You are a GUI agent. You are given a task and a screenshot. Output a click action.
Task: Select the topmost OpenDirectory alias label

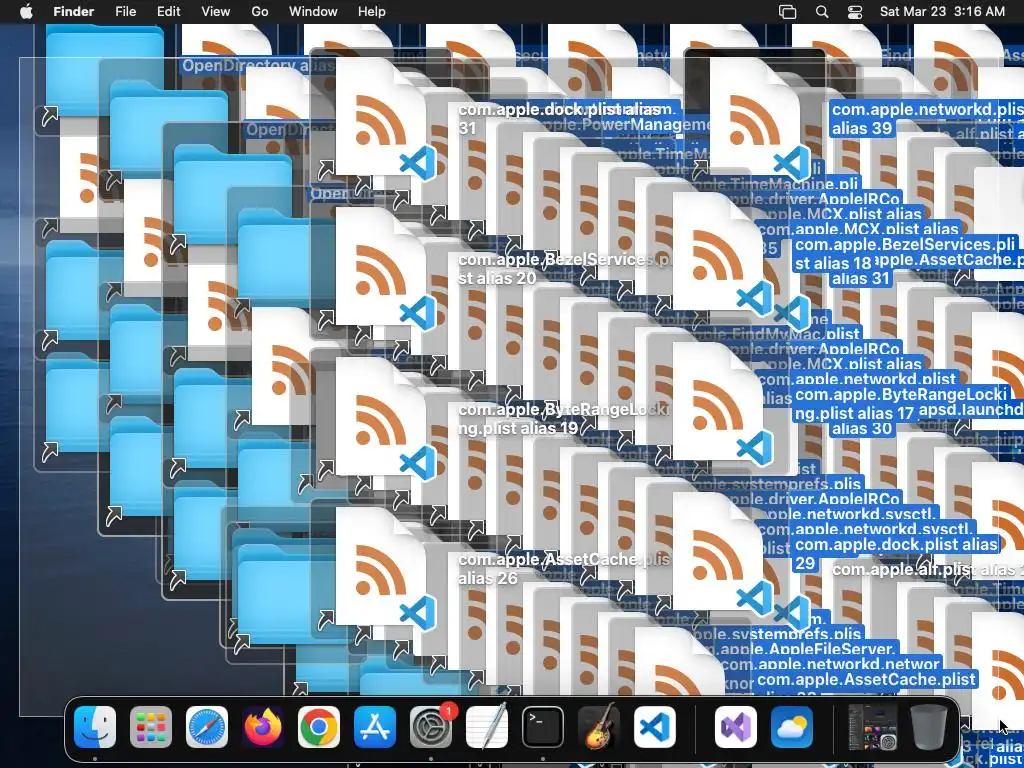click(x=258, y=65)
